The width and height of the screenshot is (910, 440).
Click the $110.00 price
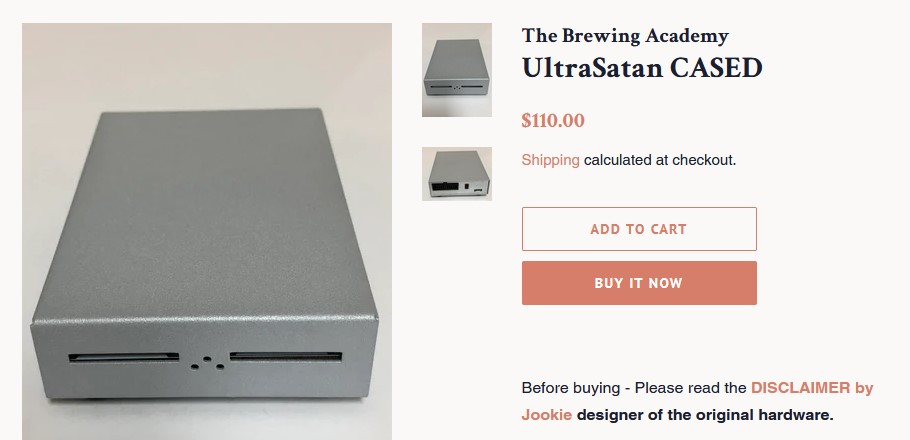[x=553, y=121]
